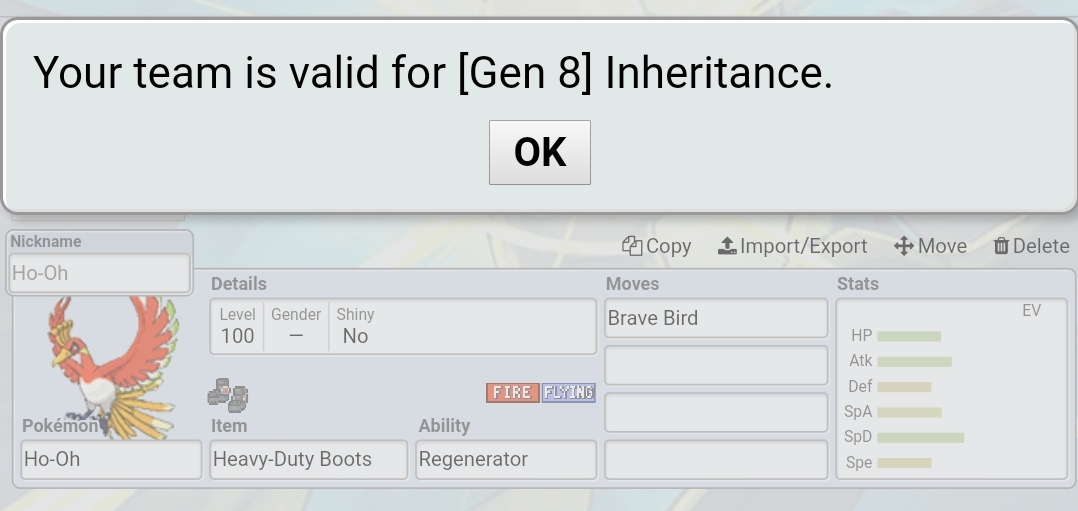Delete this Pokémon with trash icon
Viewport: 1078px width, 511px height.
click(x=1031, y=246)
